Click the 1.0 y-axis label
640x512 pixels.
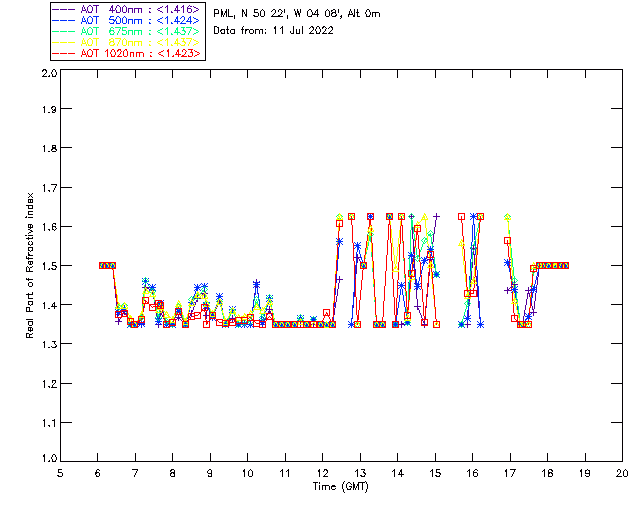click(49, 458)
